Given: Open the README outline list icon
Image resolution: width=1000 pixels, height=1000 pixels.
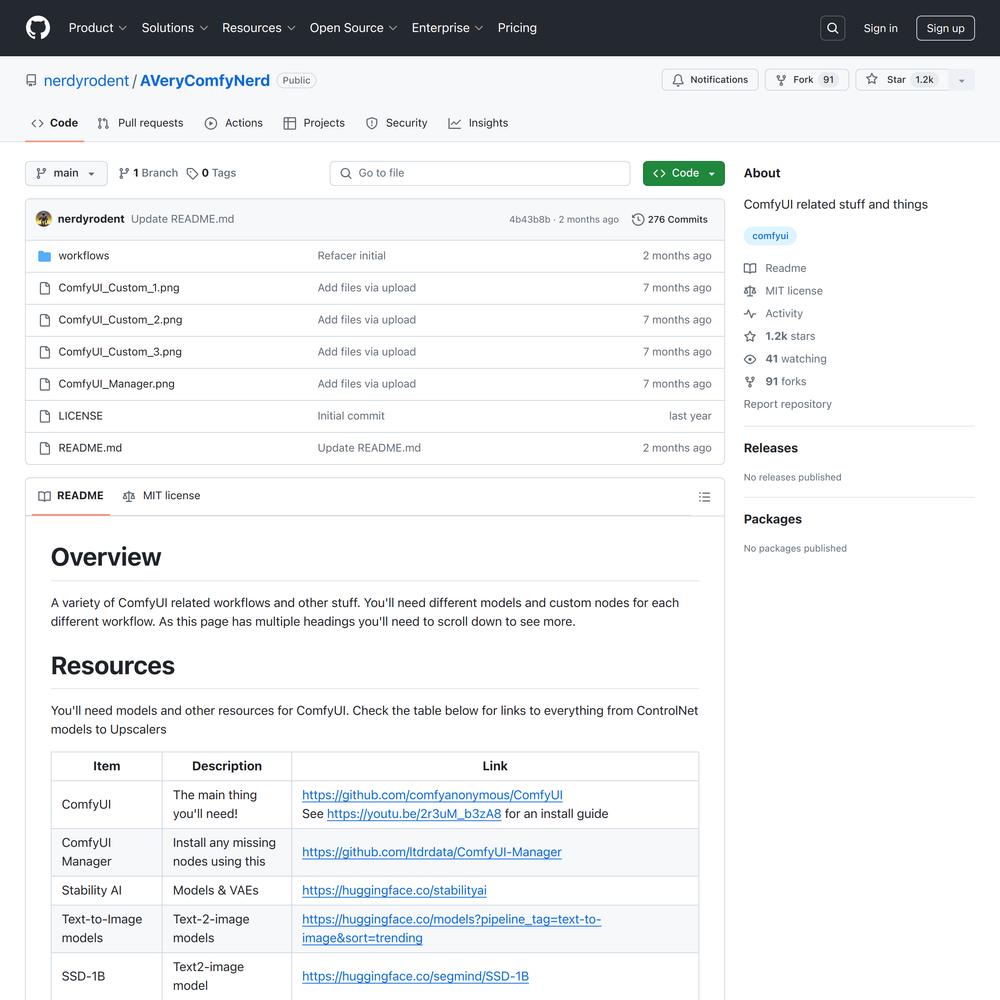Looking at the screenshot, I should tap(704, 497).
